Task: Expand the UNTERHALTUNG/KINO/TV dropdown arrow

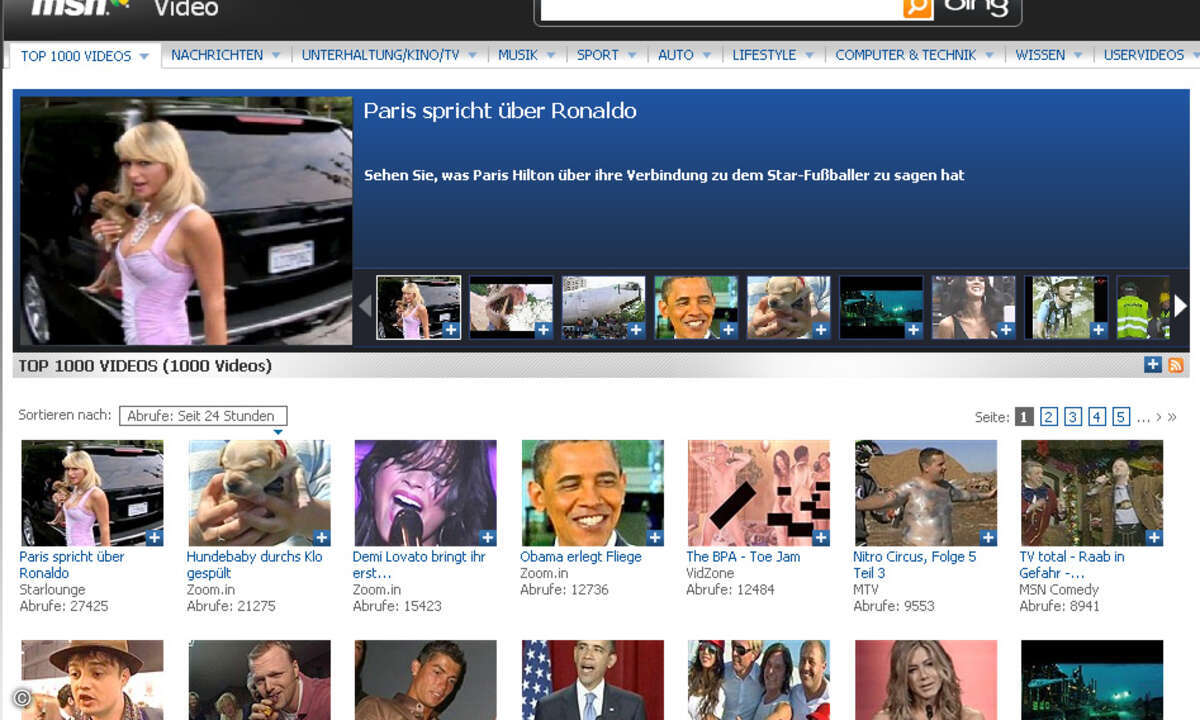Action: pyautogui.click(x=474, y=56)
